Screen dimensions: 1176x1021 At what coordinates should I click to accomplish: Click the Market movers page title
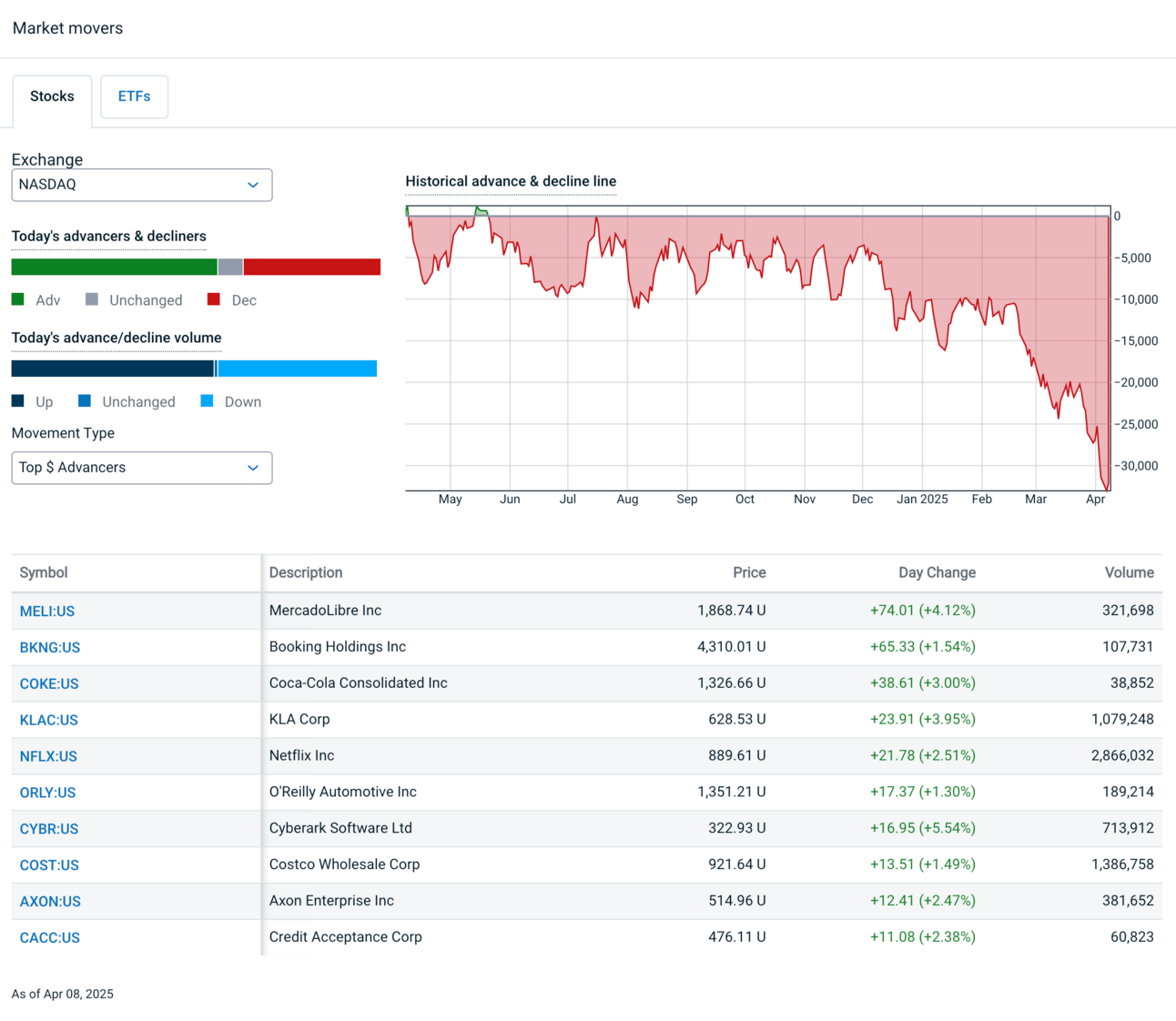tap(67, 28)
